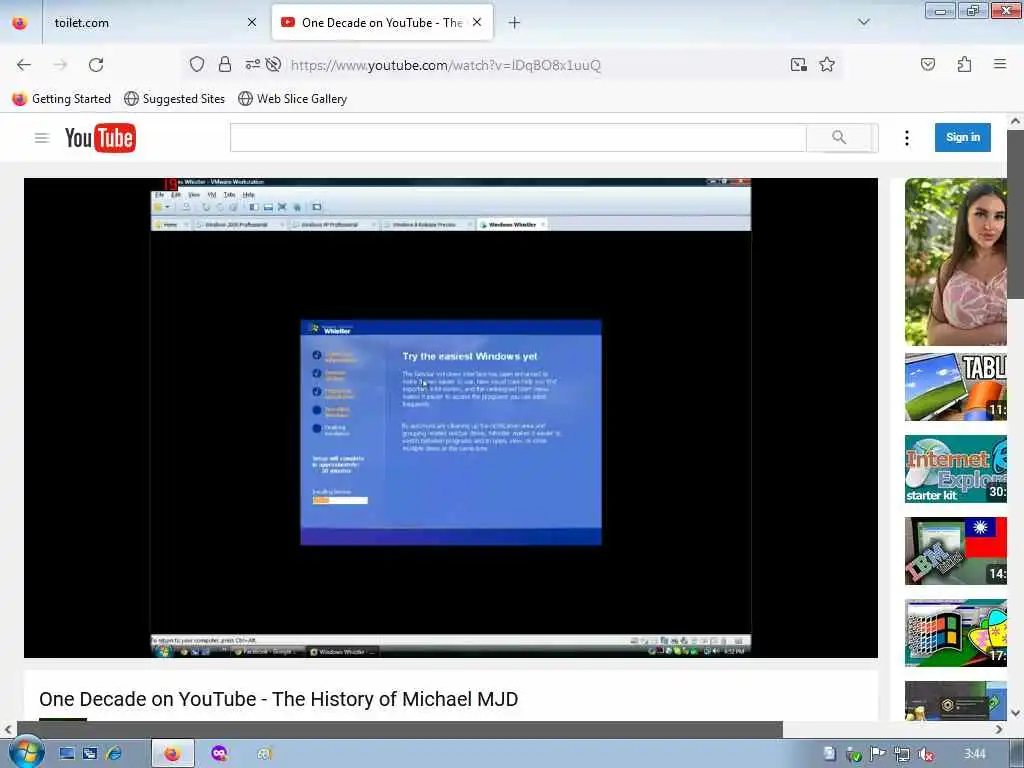The width and height of the screenshot is (1024, 768).
Task: Reload the current page
Action: [96, 65]
